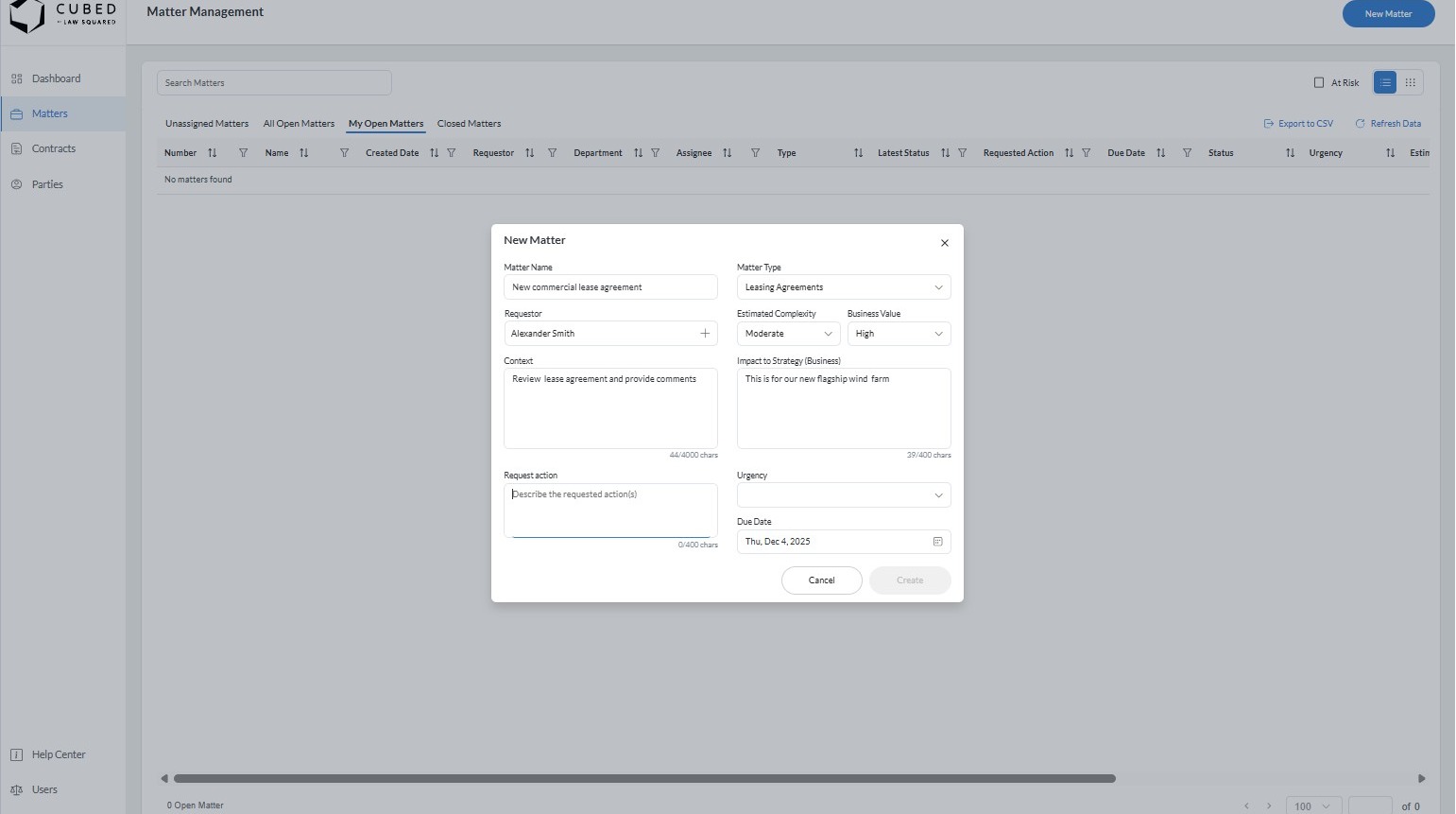Click the Export to CSV icon
This screenshot has width=1456, height=814.
click(x=1268, y=124)
